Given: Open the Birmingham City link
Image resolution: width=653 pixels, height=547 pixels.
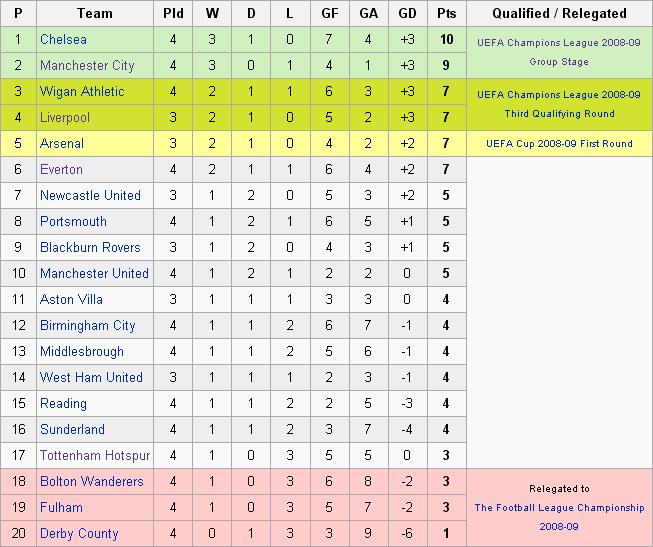Looking at the screenshot, I should click(x=87, y=325).
